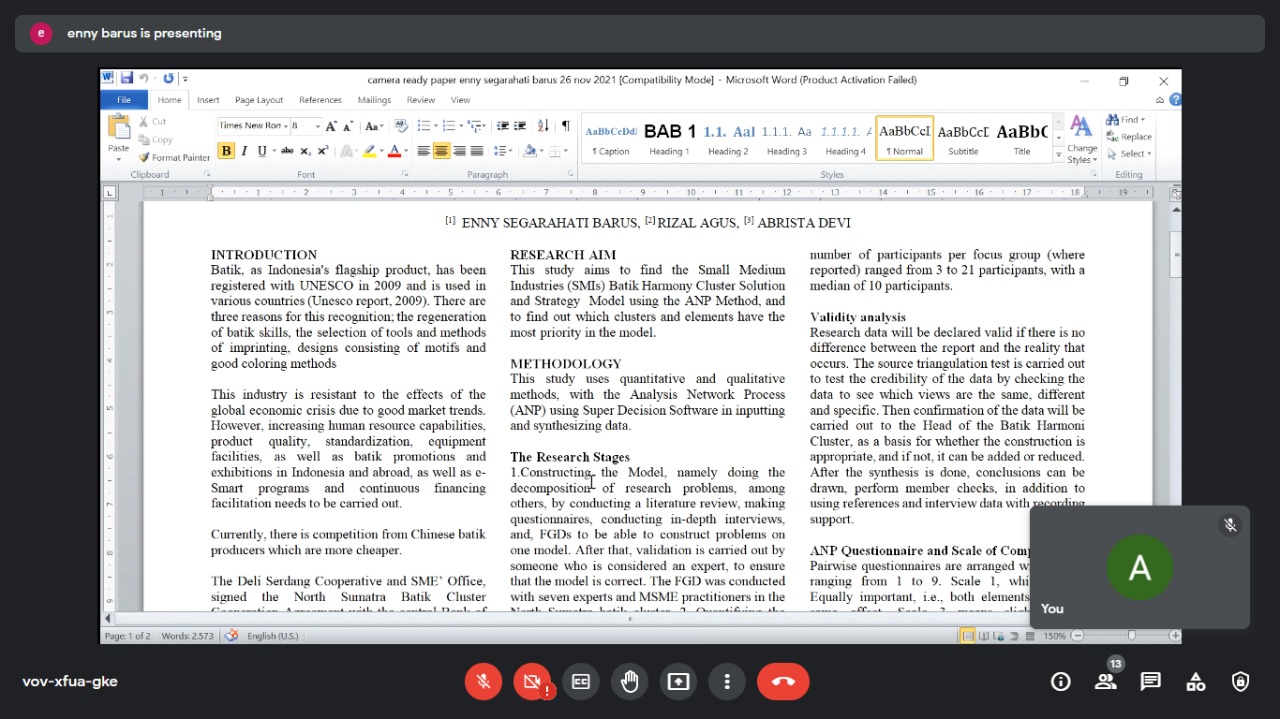Viewport: 1280px width, 719px height.
Task: Apply the Title style
Action: 1021,139
